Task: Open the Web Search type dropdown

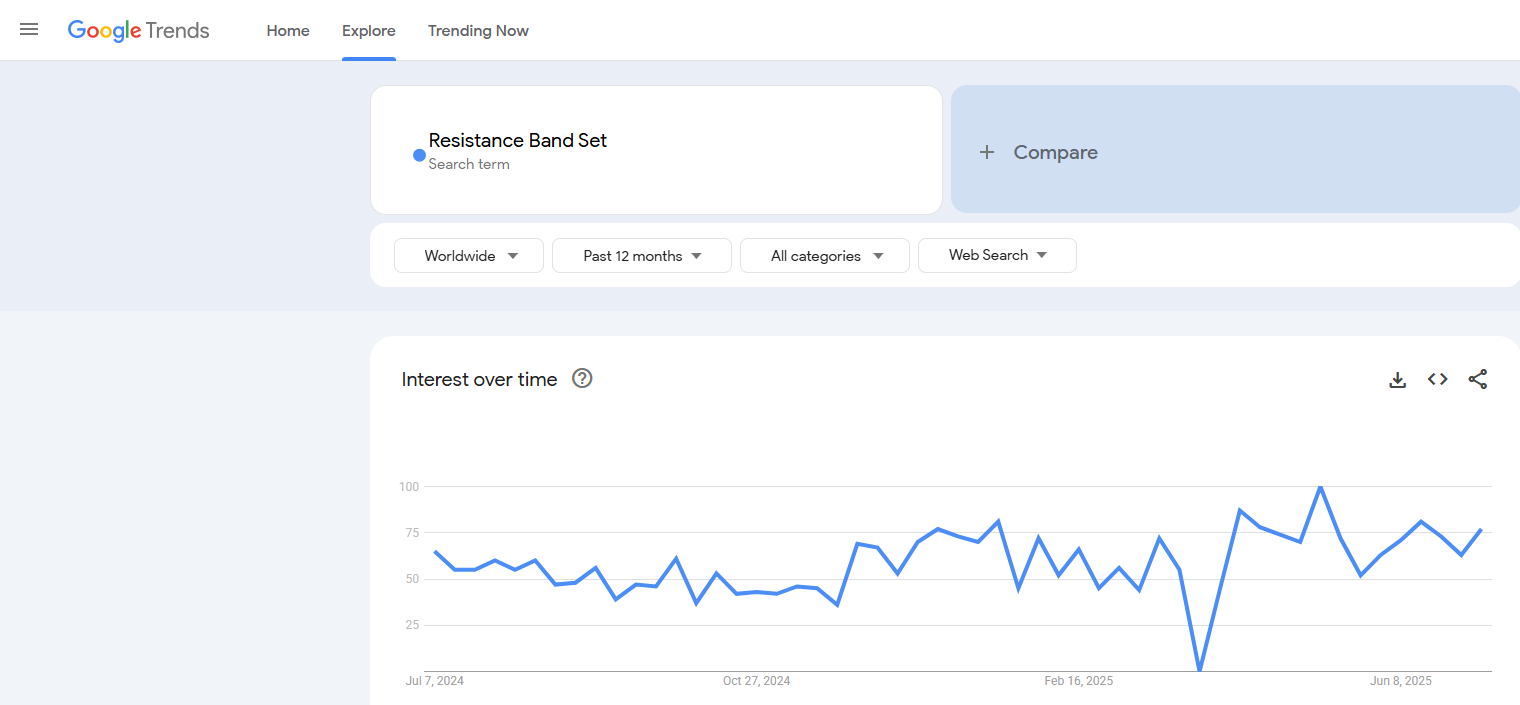Action: tap(997, 255)
